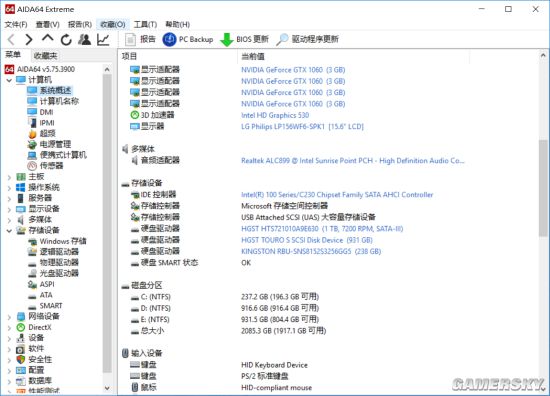Viewport: 550px width, 396px height.
Task: Click BIOS 更新 update button
Action: coord(244,39)
